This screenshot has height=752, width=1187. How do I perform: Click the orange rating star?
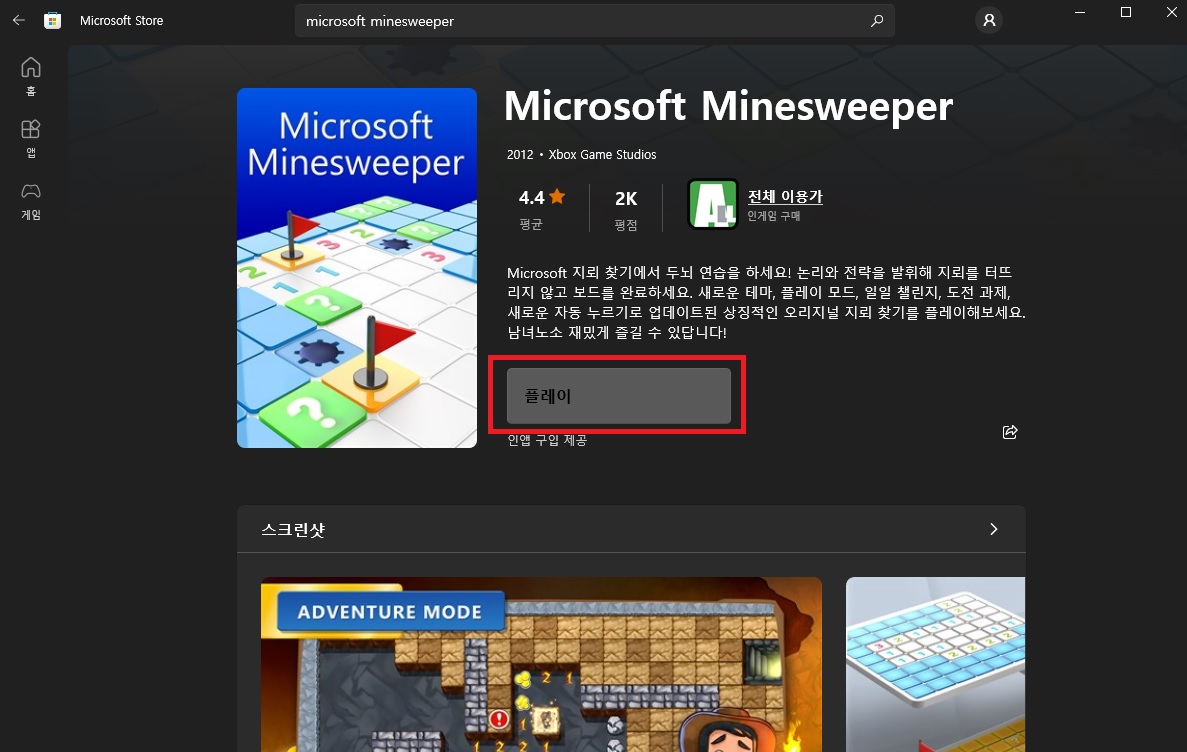[x=557, y=197]
